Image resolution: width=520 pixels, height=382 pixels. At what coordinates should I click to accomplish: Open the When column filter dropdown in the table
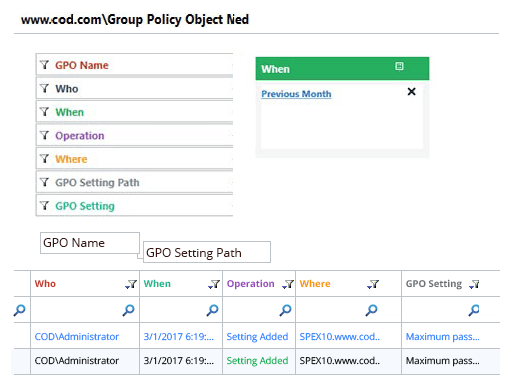pos(214,284)
